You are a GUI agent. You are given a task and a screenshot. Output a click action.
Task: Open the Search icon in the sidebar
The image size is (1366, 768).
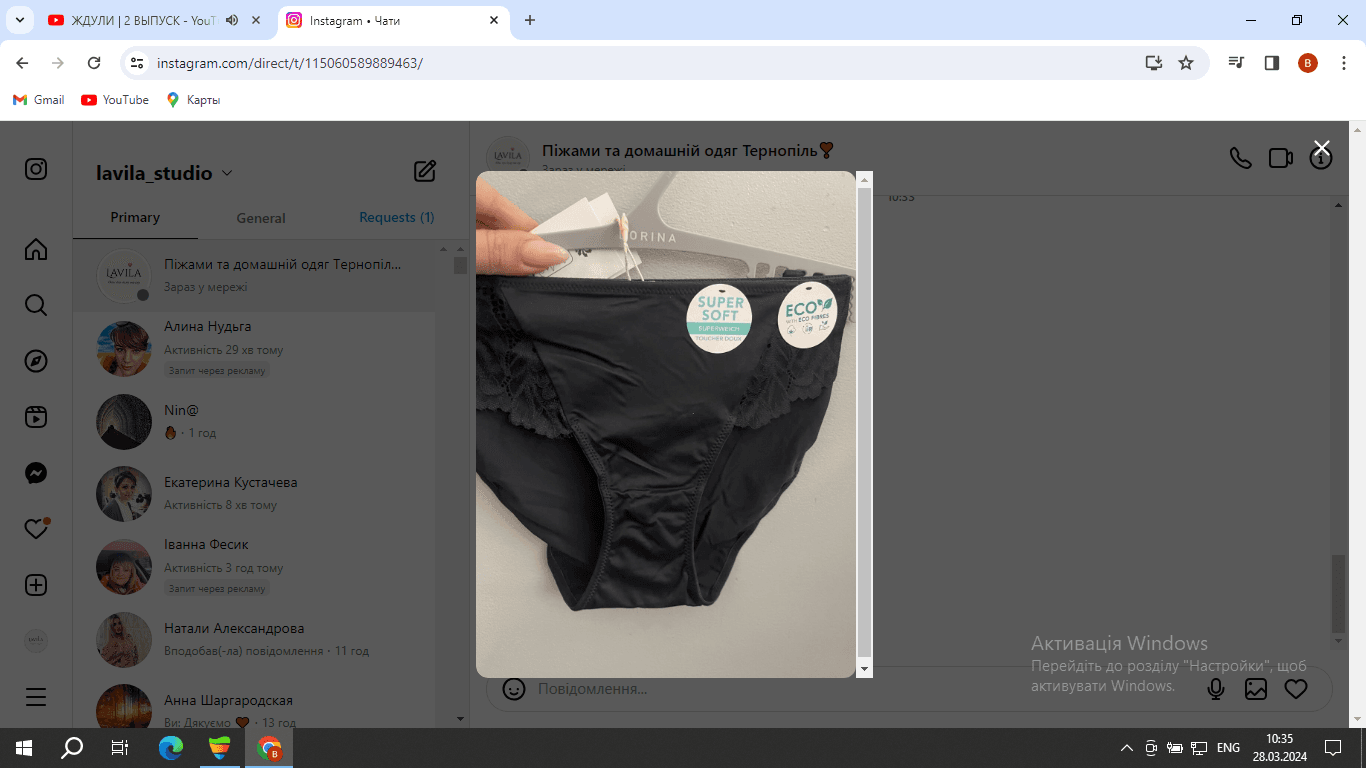tap(36, 305)
